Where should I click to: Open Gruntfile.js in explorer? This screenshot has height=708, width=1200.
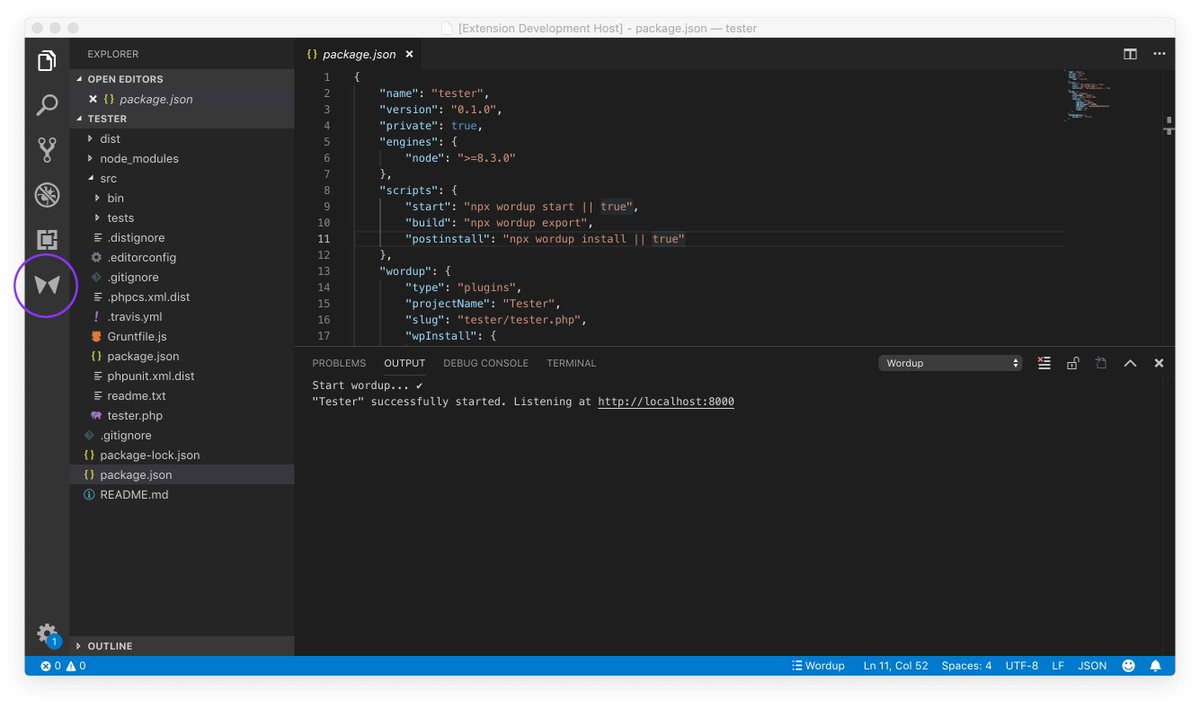(137, 336)
